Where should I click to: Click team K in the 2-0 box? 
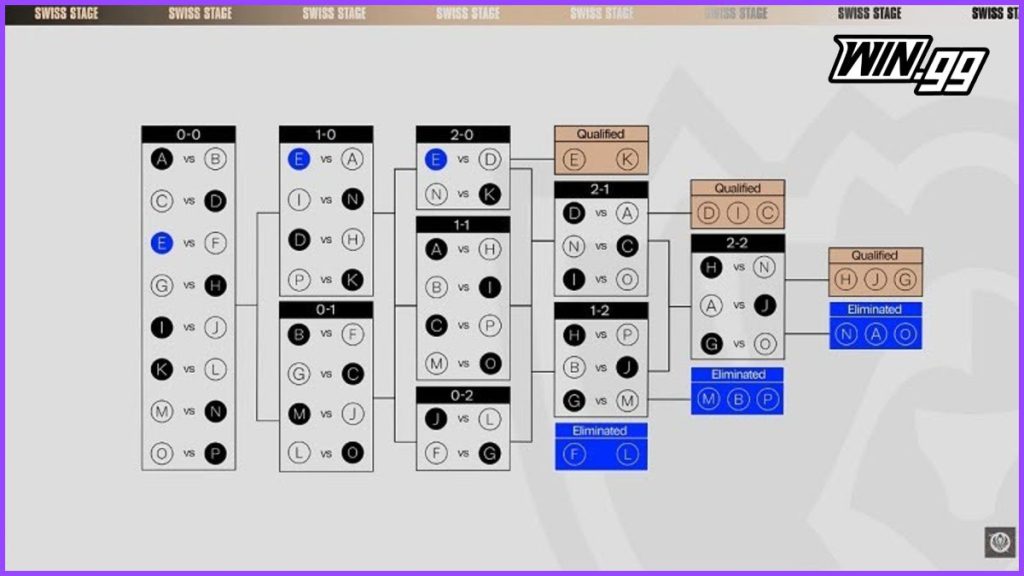point(490,194)
